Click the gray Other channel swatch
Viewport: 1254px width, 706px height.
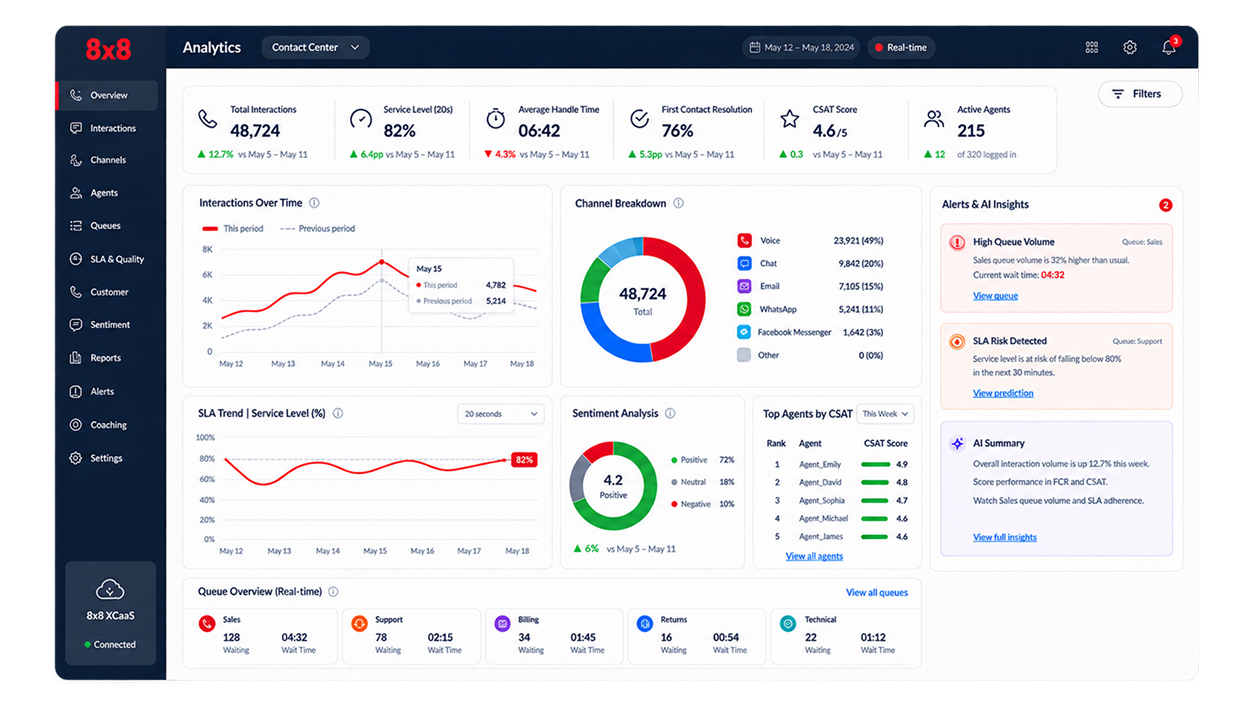point(744,355)
